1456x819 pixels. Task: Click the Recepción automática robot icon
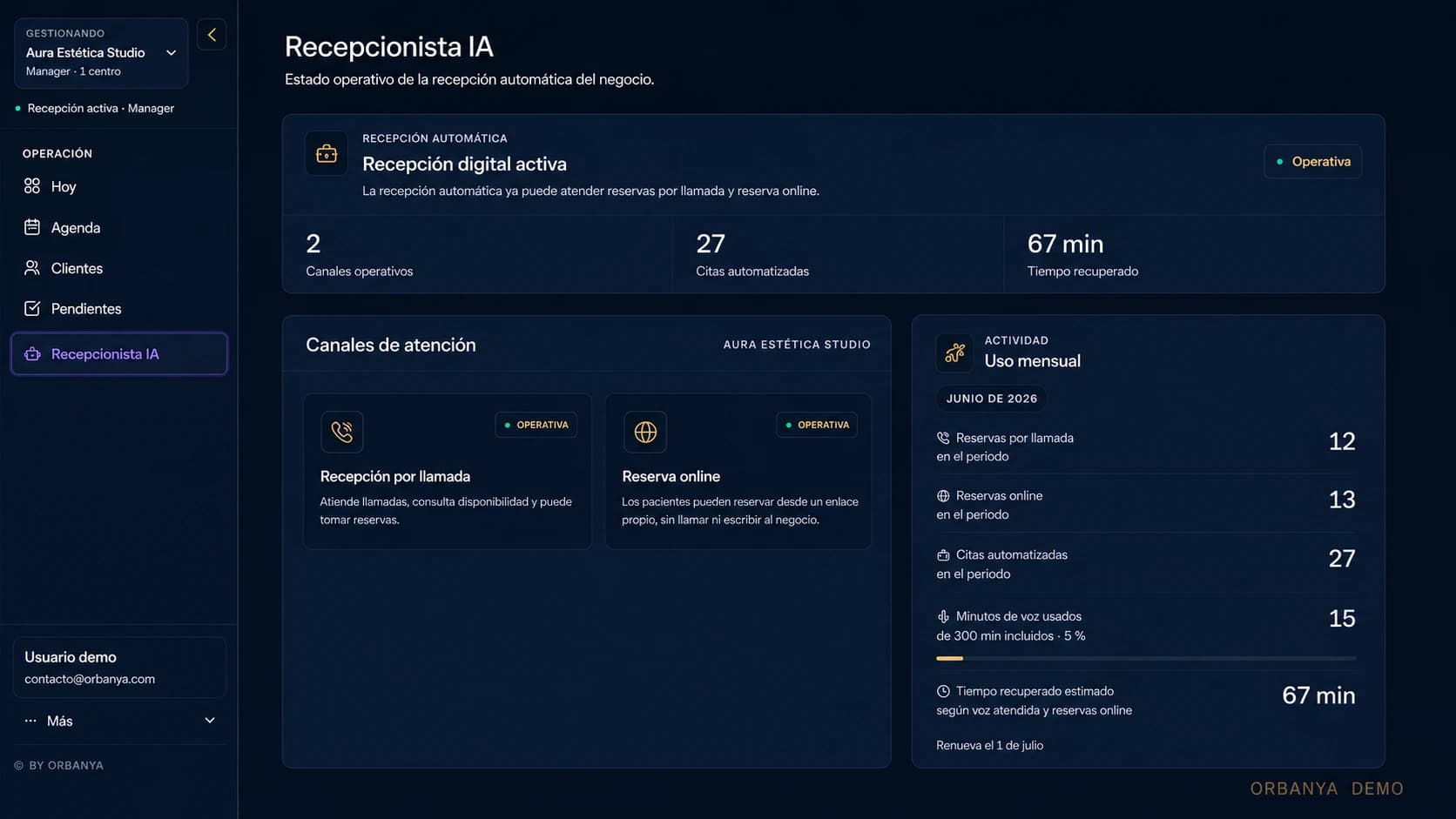pyautogui.click(x=327, y=153)
